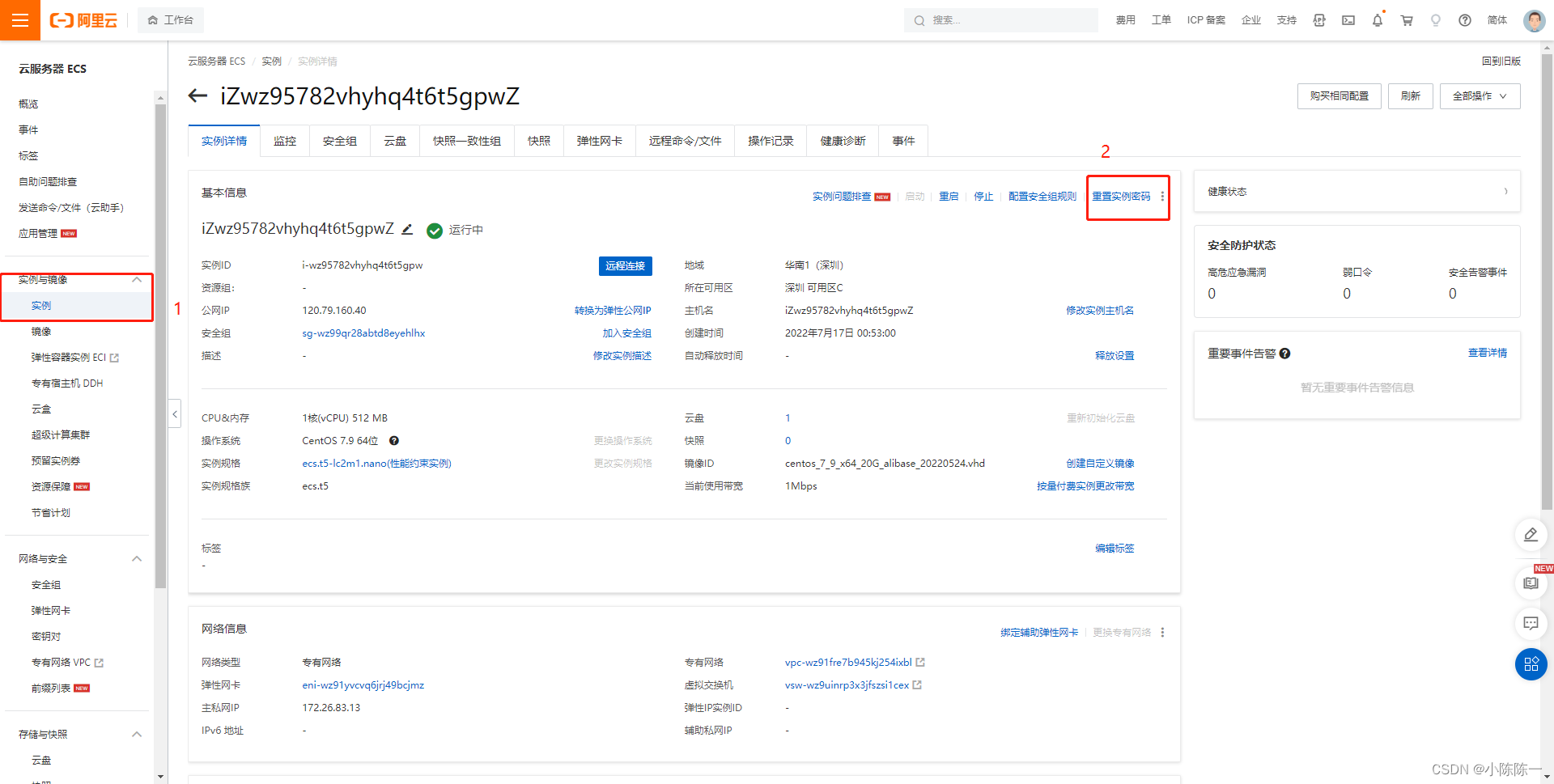Switch to the 安全组 tab
Image resolution: width=1554 pixels, height=784 pixels.
[x=340, y=141]
